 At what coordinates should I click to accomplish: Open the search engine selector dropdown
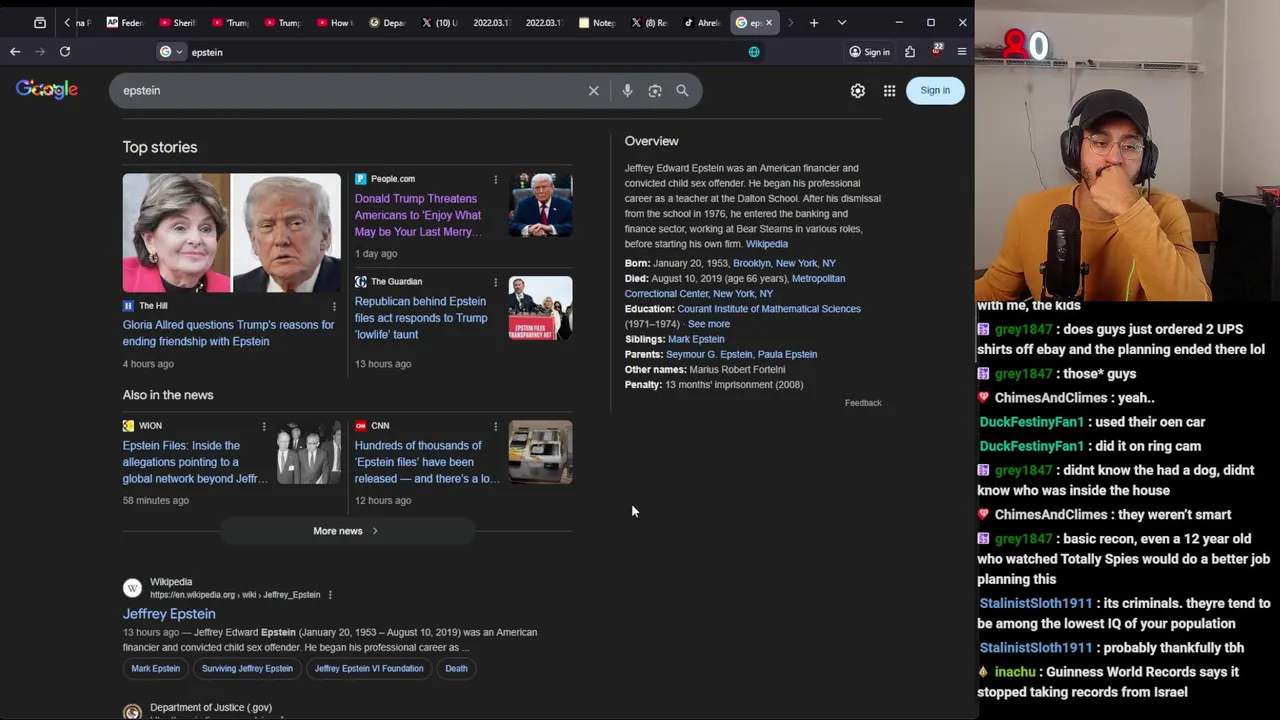pyautogui.click(x=171, y=52)
